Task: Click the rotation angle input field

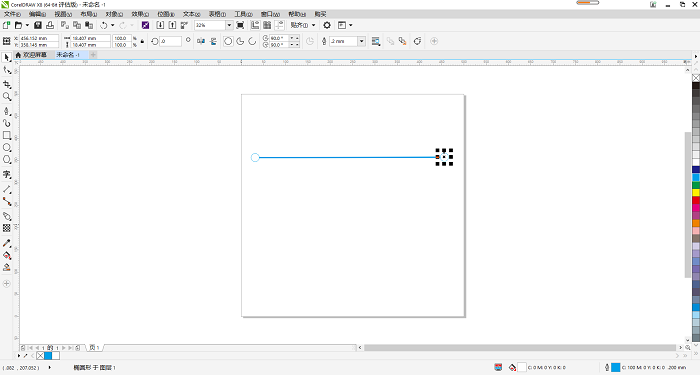Action: pos(171,41)
